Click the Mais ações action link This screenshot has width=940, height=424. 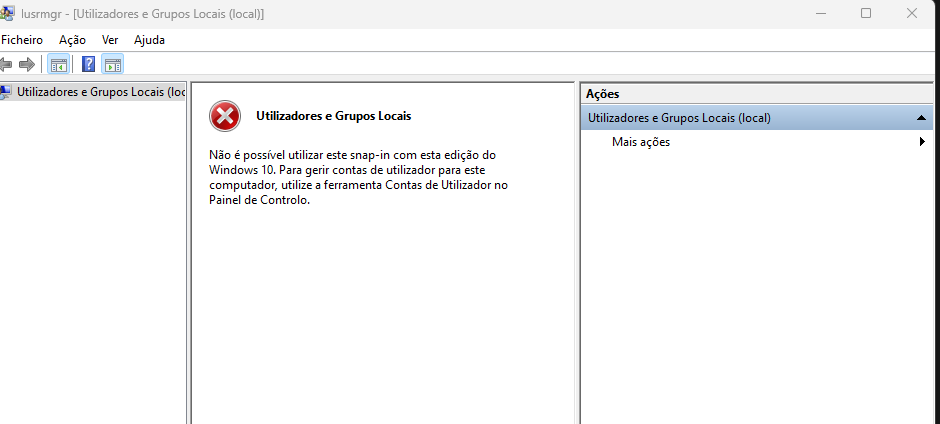[641, 142]
